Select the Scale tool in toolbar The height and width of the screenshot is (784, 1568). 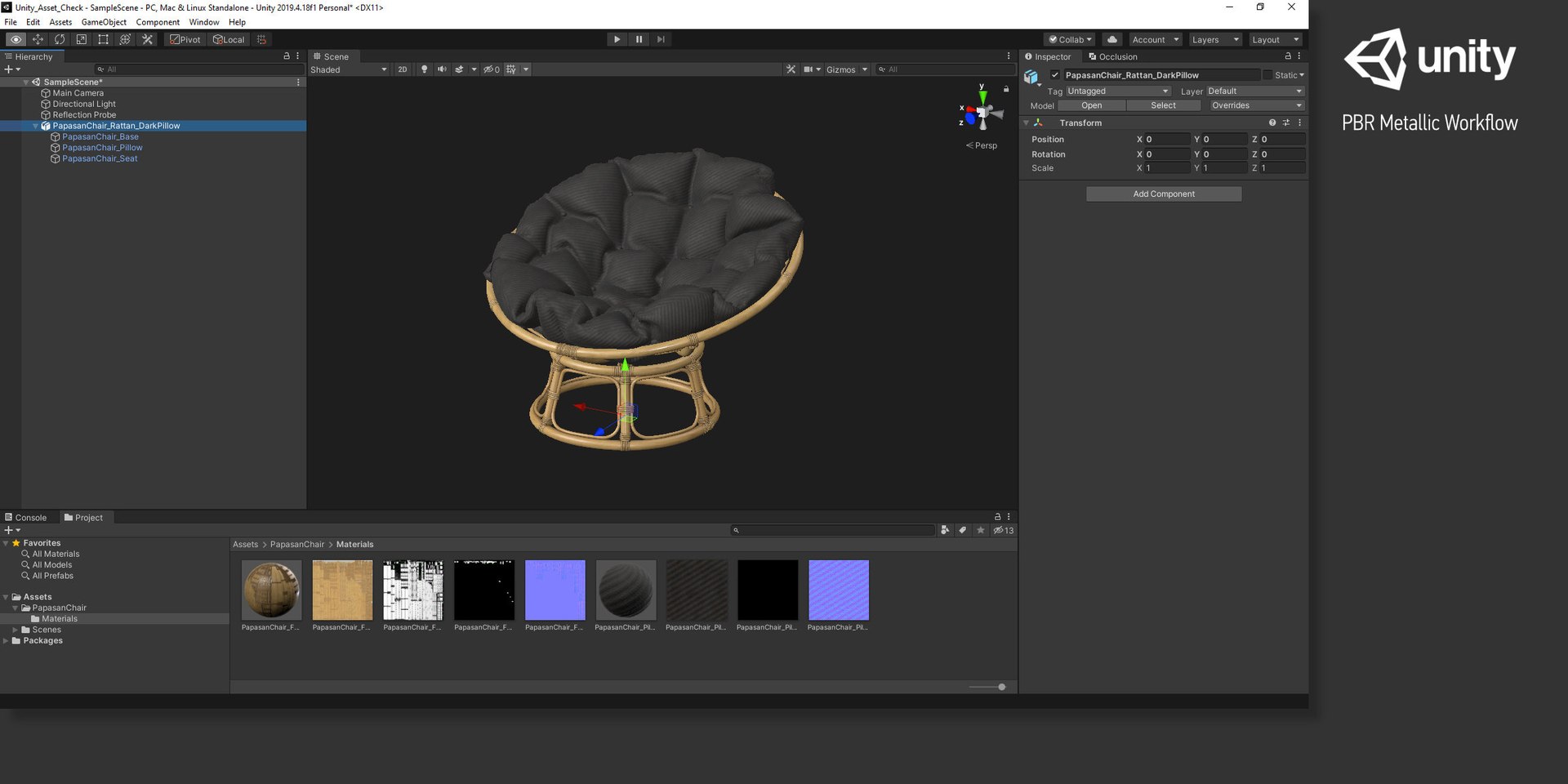tap(82, 39)
